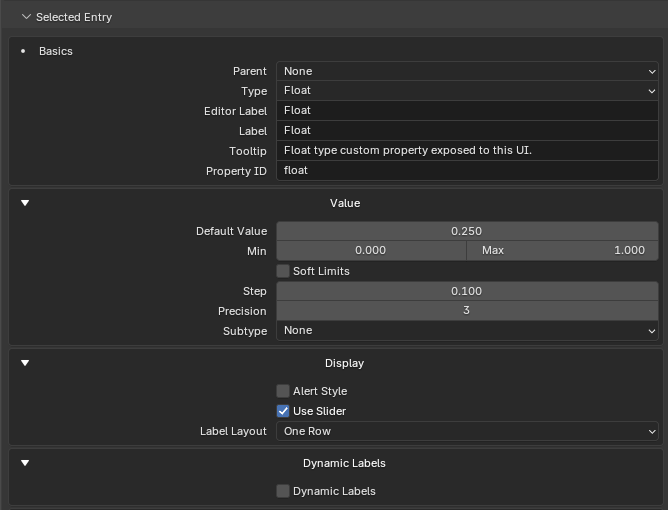Enable the Dynamic Labels checkbox
Image resolution: width=668 pixels, height=510 pixels.
click(283, 491)
